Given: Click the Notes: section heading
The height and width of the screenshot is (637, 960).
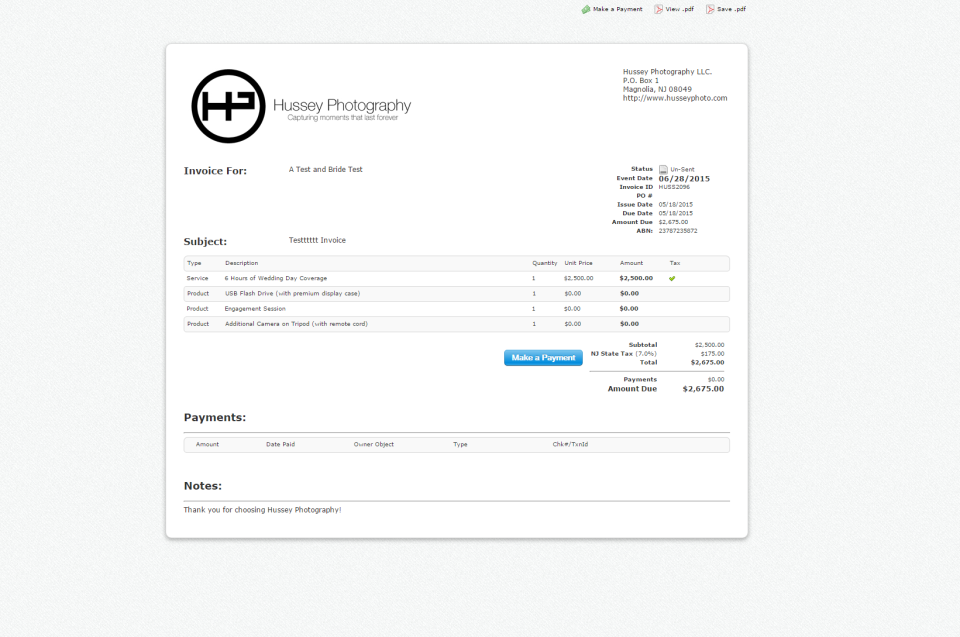Looking at the screenshot, I should pos(203,486).
